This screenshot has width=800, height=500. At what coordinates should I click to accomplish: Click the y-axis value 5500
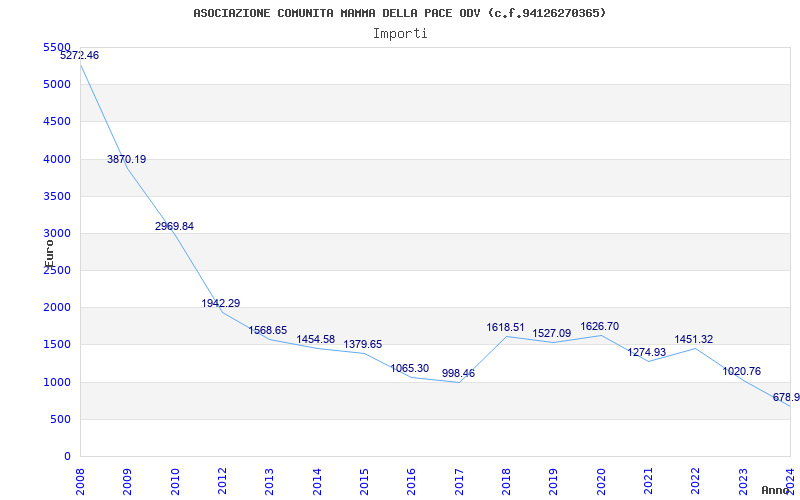[x=57, y=47]
